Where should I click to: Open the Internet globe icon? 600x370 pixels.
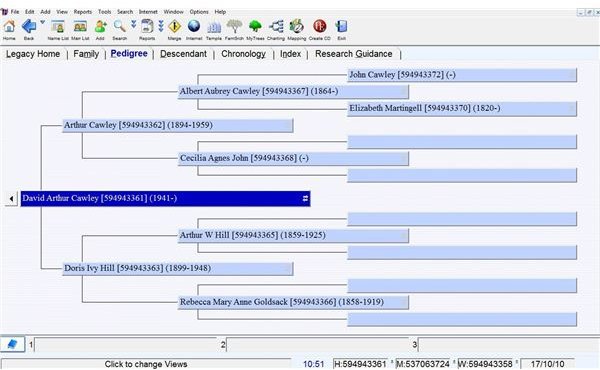(194, 27)
